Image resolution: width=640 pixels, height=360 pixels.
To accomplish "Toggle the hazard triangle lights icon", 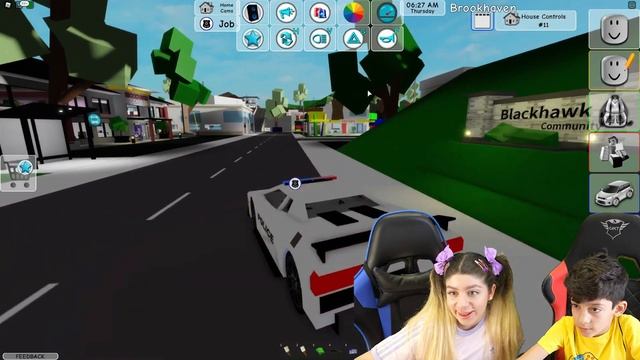I will (x=353, y=39).
